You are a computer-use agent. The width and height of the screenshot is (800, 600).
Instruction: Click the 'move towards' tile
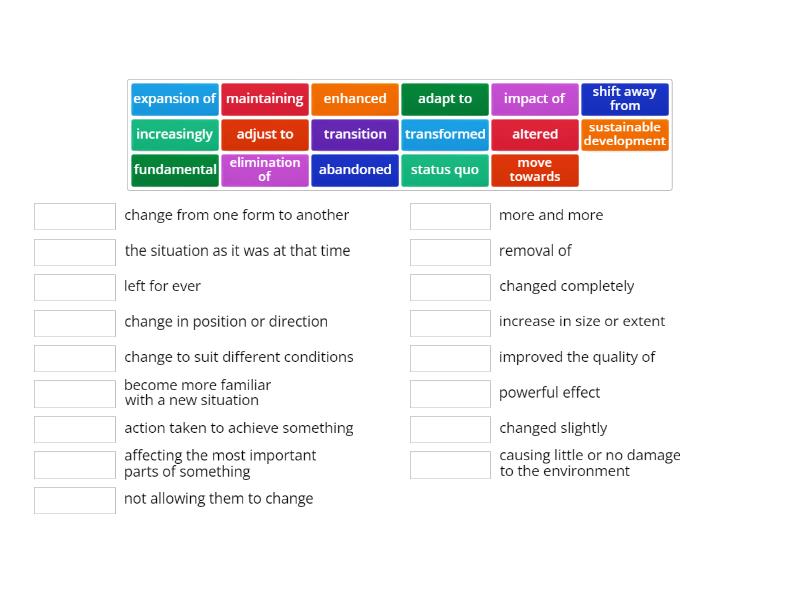535,170
